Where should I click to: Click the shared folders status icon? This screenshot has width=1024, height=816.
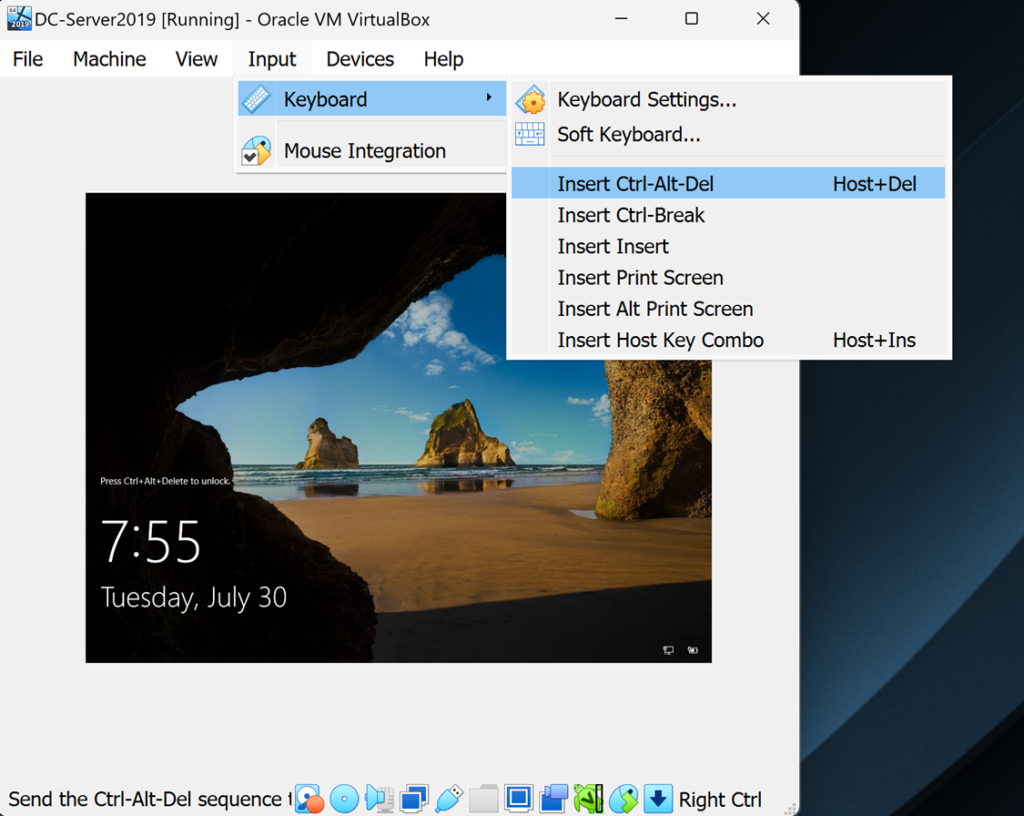[484, 798]
